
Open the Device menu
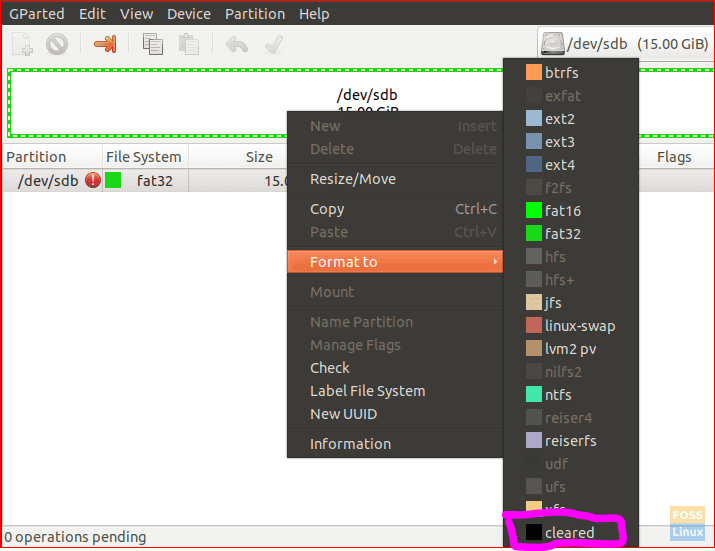coord(189,14)
